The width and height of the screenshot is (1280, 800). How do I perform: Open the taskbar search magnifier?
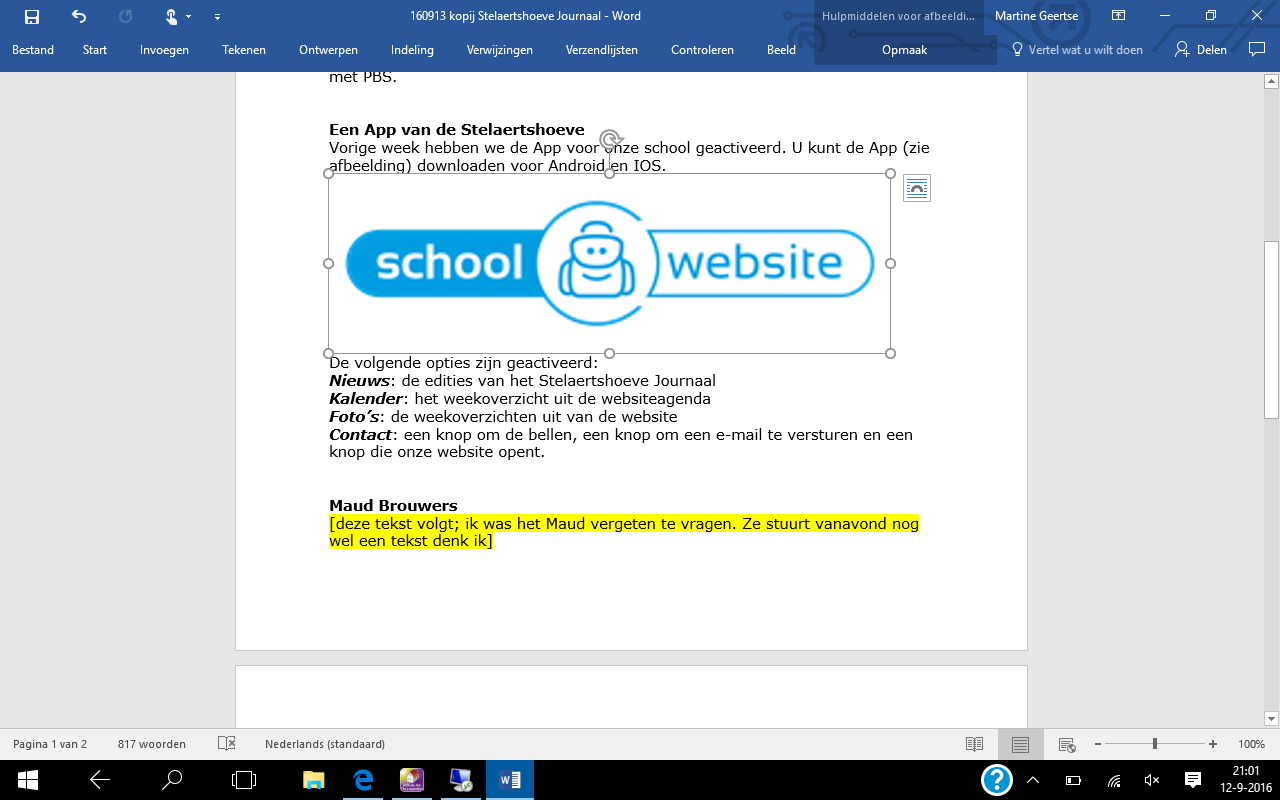(172, 779)
